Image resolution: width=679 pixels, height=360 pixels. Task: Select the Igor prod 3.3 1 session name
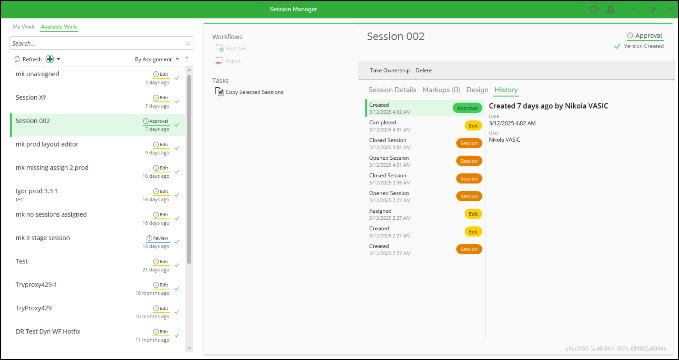click(x=36, y=191)
